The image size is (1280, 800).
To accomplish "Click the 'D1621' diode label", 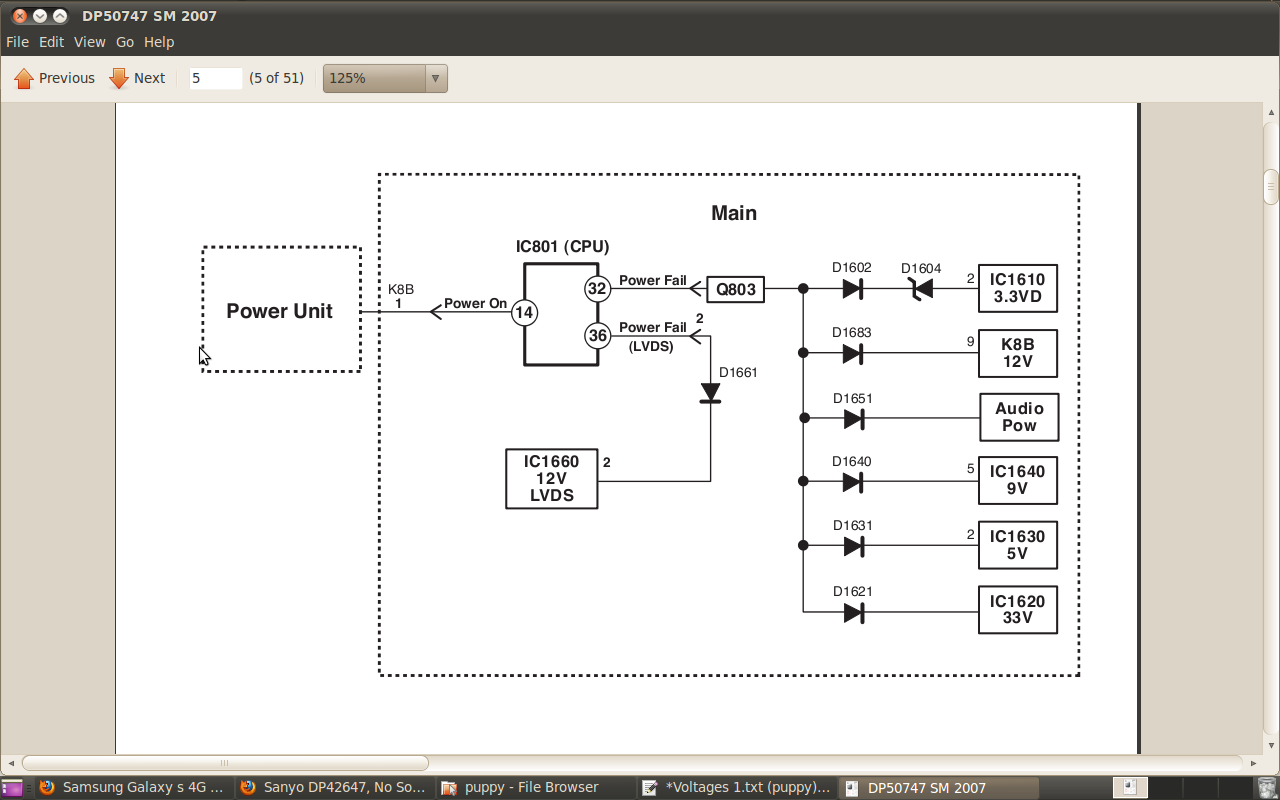I will [x=853, y=591].
